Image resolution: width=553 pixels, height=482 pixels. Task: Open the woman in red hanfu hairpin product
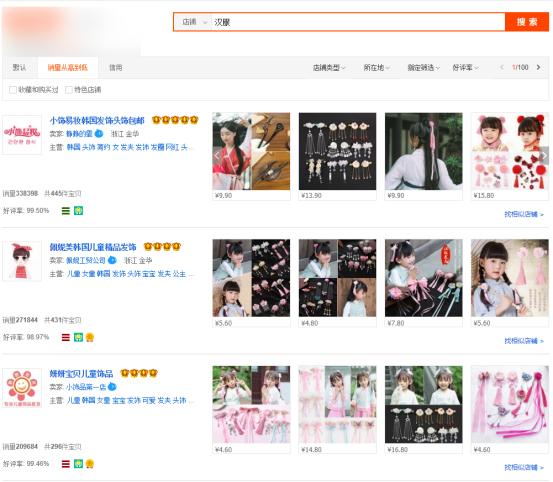click(251, 151)
